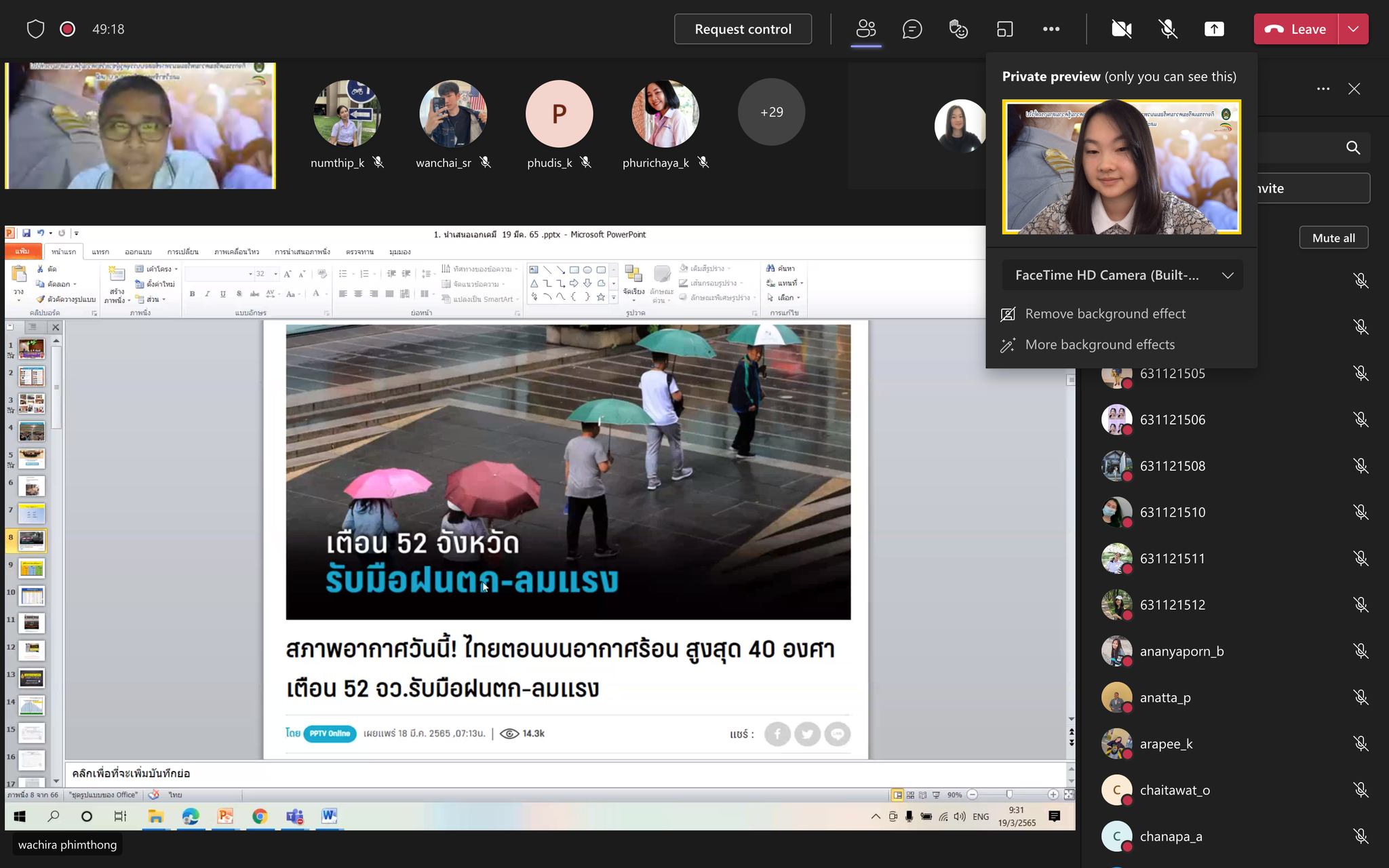Open the Leave button dropdown arrow
The width and height of the screenshot is (1389, 868).
[x=1353, y=29]
